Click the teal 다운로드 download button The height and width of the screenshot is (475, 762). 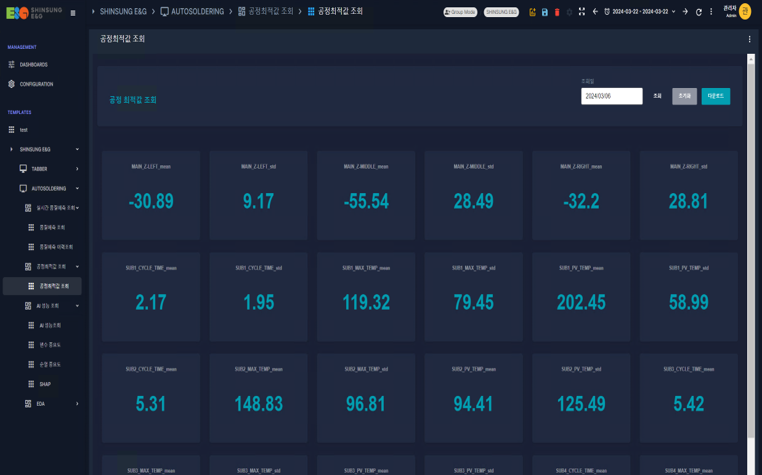pos(715,96)
